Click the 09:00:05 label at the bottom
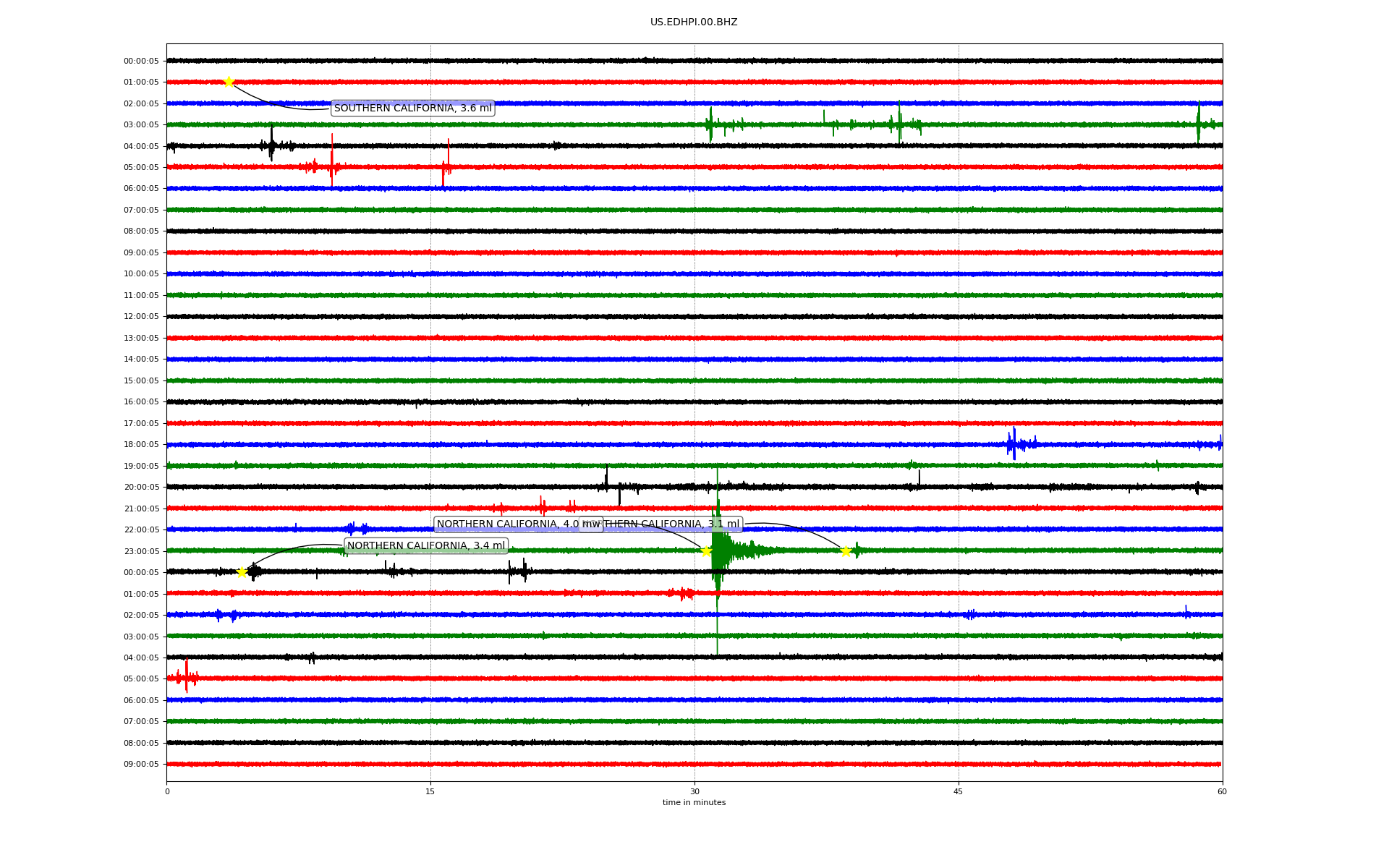The image size is (1389, 868). pyautogui.click(x=141, y=765)
